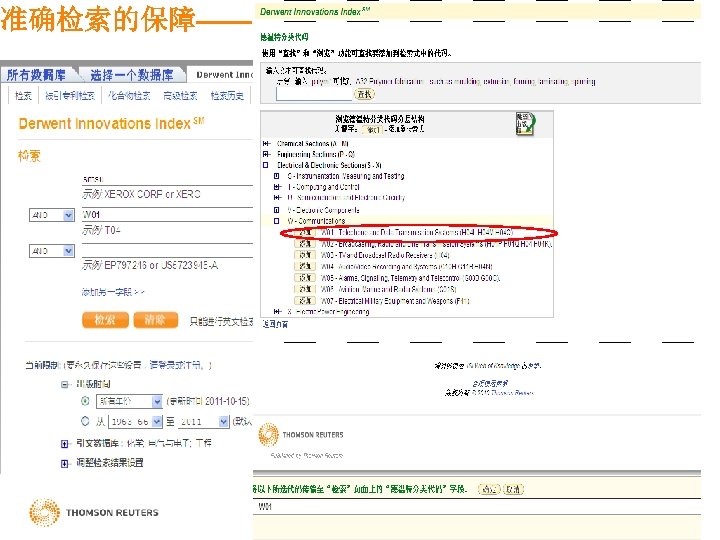Open the 检索 search sub-tab
This screenshot has height=540, width=720.
(x=23, y=96)
